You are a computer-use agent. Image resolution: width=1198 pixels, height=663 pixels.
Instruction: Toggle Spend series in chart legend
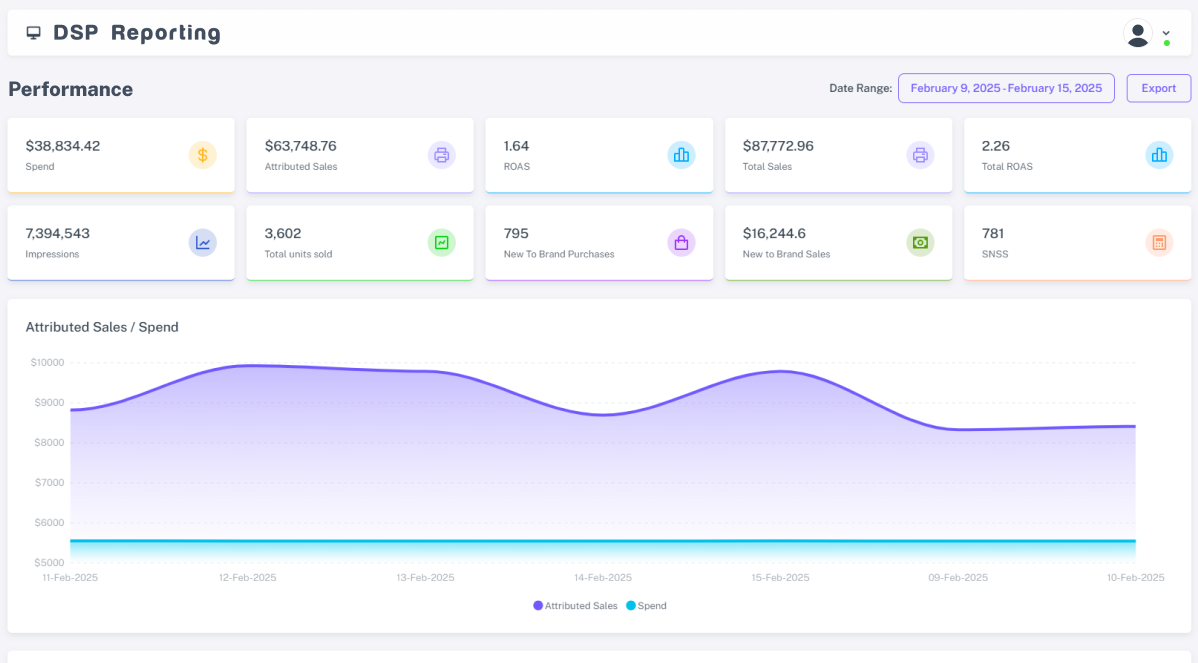(646, 606)
